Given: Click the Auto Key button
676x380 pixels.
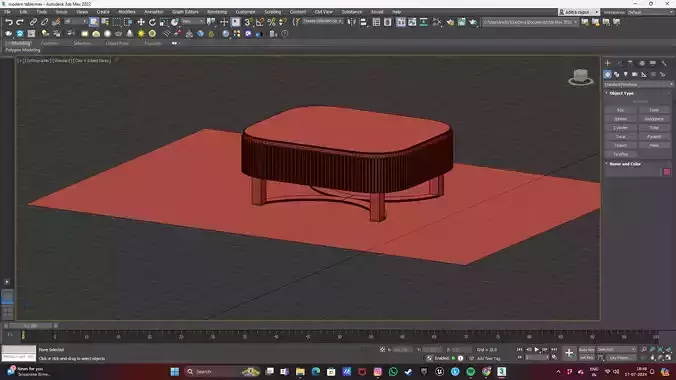Looking at the screenshot, I should point(587,349).
